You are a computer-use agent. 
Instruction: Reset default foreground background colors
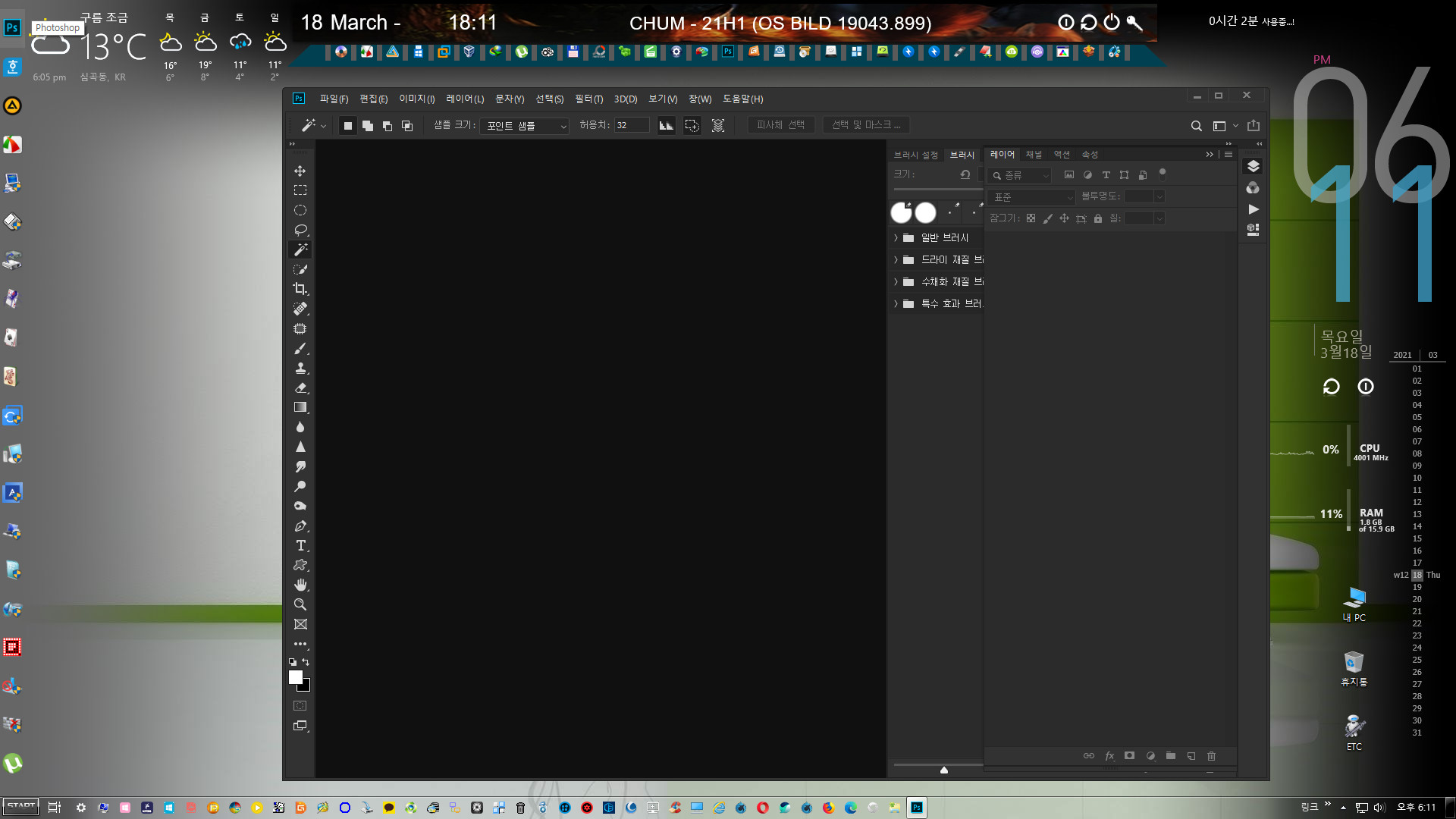pyautogui.click(x=293, y=662)
